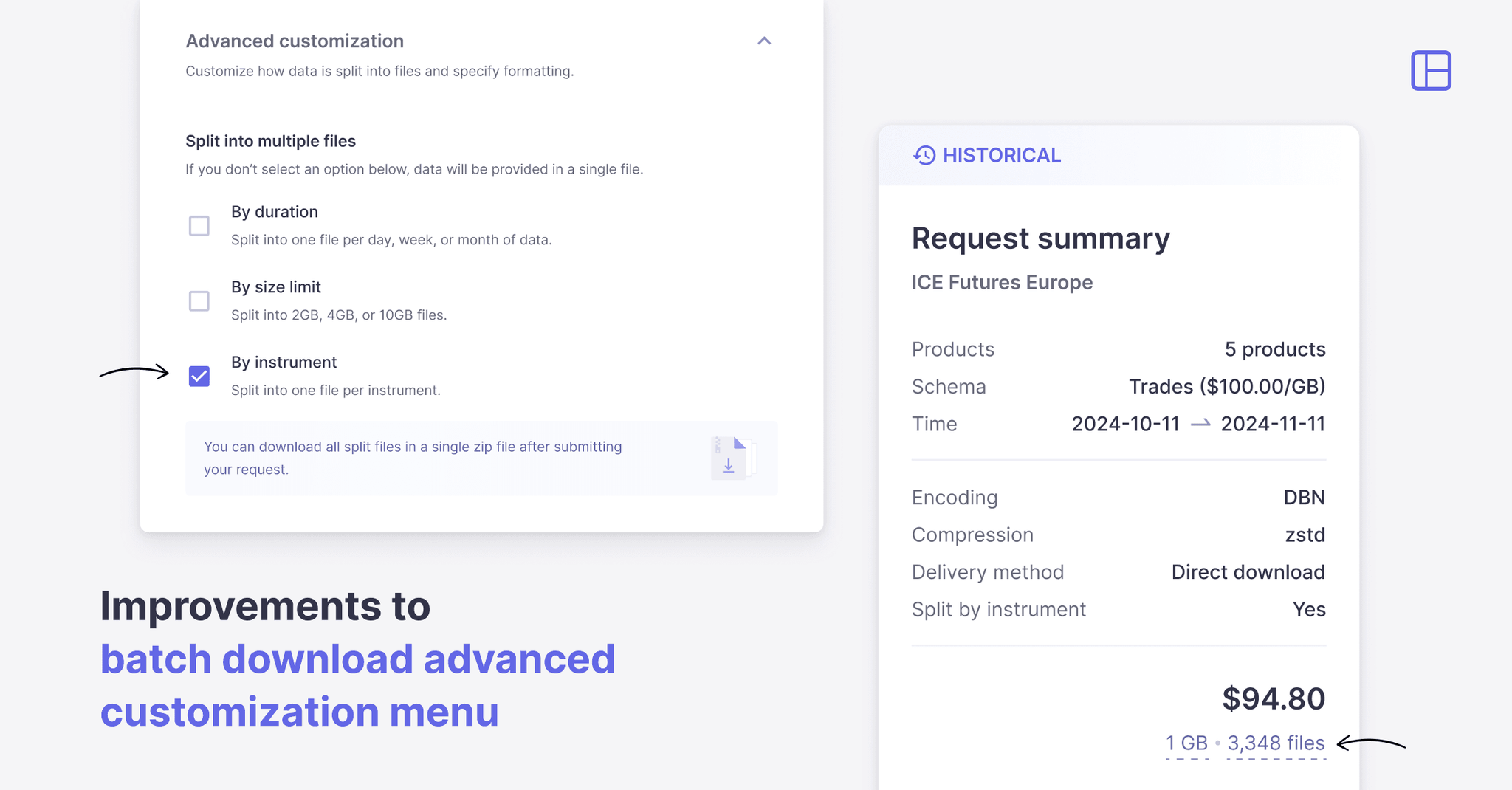Click the zip file download info message

[481, 458]
